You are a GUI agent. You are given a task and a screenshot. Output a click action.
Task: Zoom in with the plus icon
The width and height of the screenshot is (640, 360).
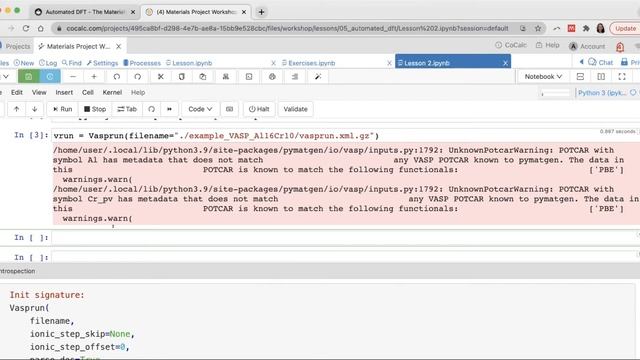[x=94, y=76]
